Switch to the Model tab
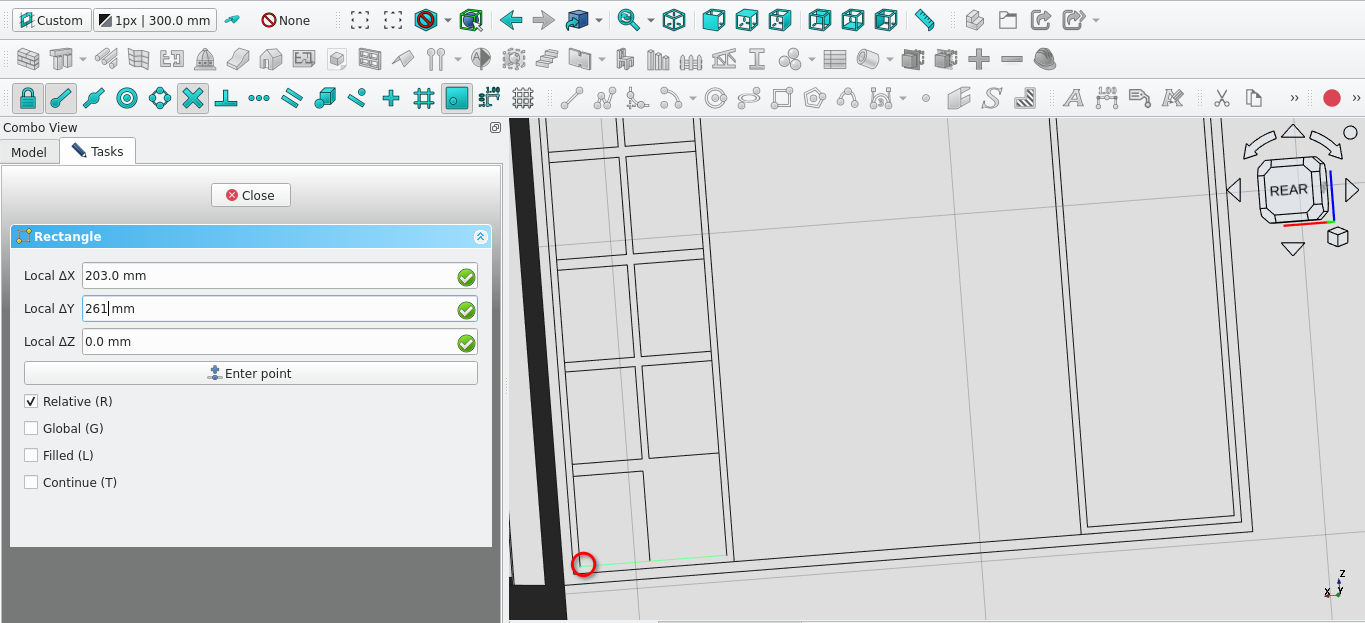The image size is (1365, 623). click(29, 152)
